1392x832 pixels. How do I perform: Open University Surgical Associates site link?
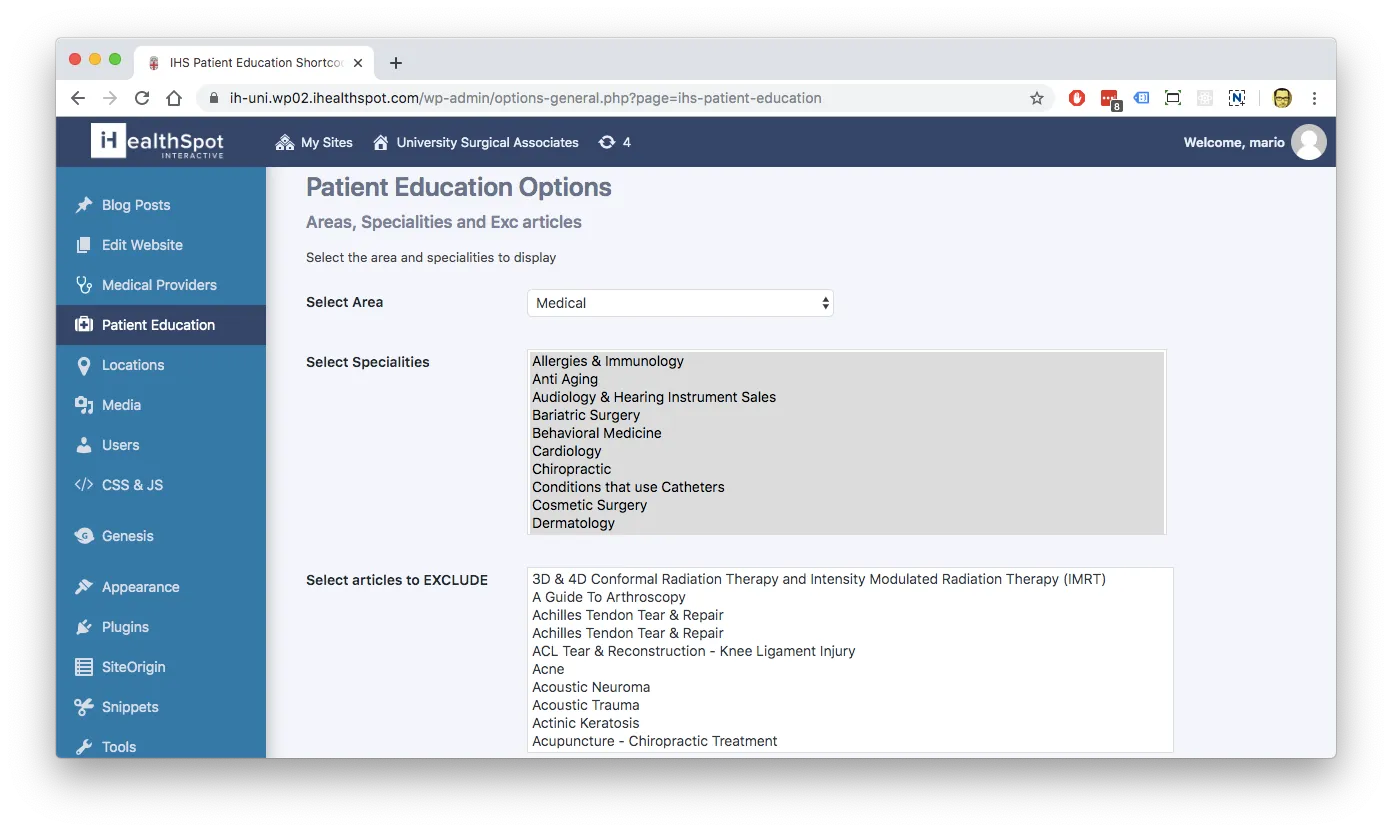(476, 142)
